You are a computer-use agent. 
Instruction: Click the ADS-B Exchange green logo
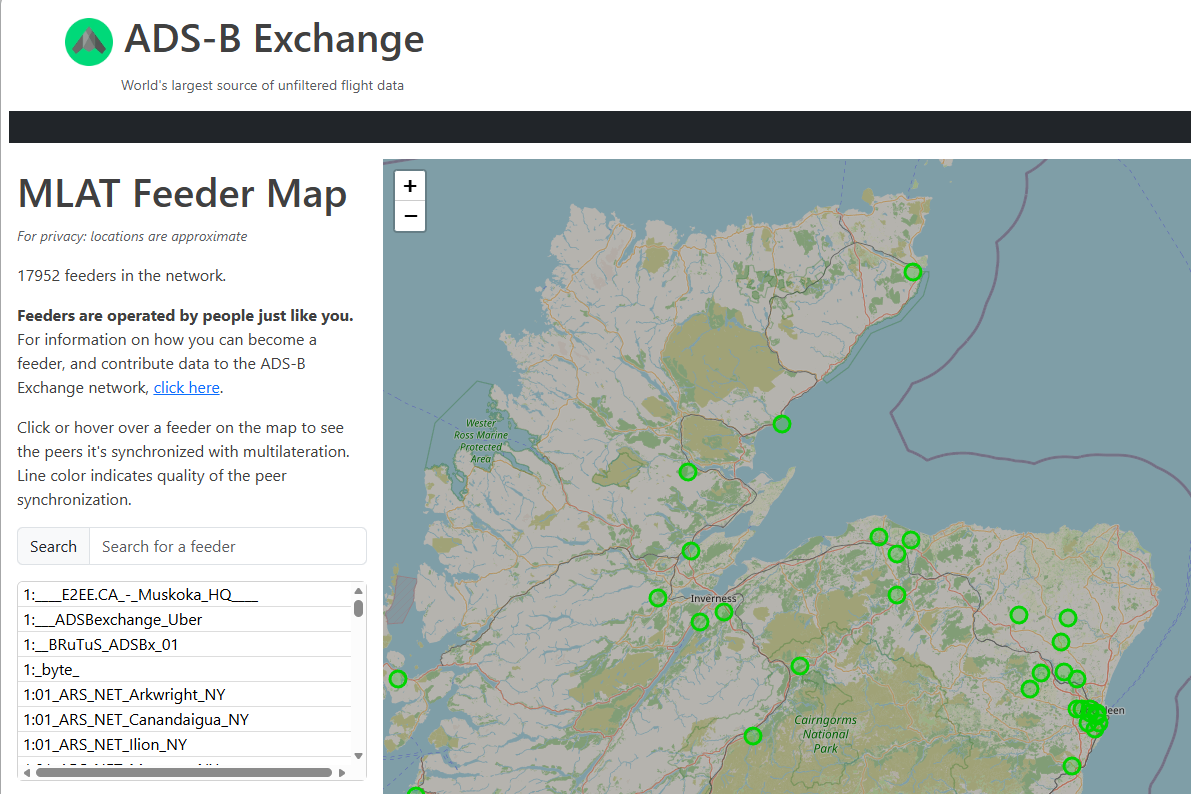89,42
